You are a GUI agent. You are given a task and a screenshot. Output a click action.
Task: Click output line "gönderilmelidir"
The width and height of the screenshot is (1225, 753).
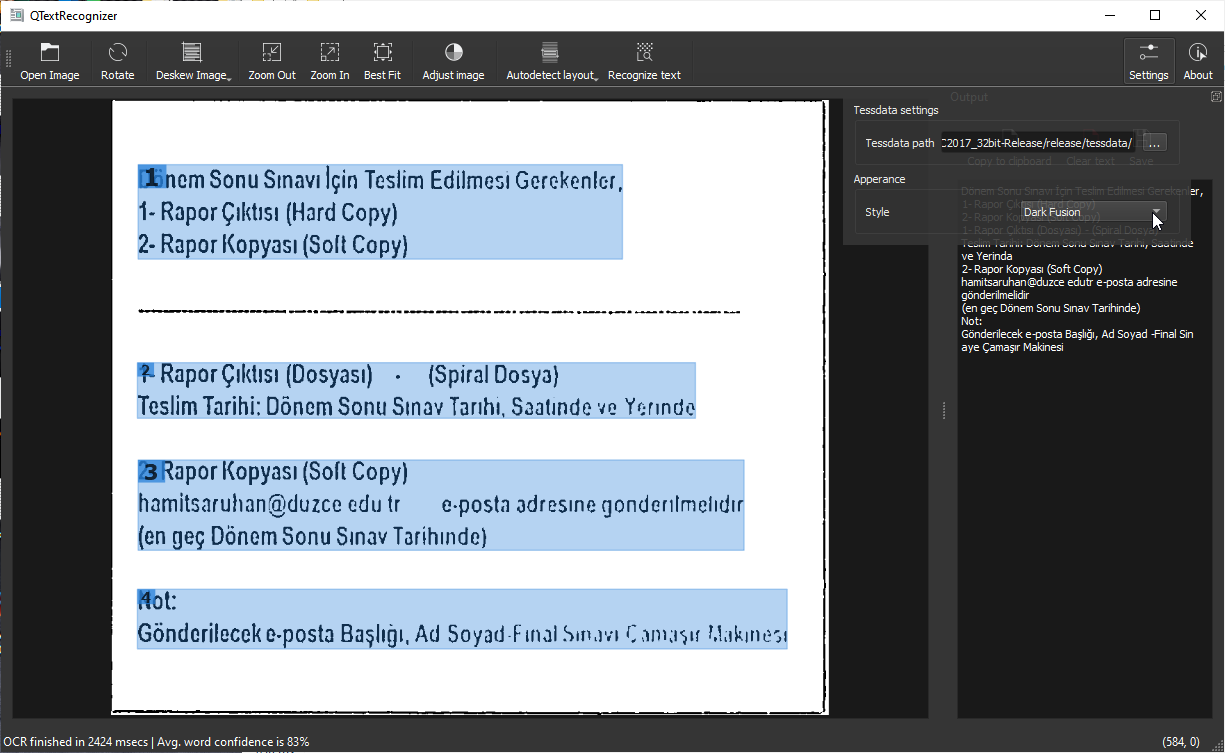point(996,295)
